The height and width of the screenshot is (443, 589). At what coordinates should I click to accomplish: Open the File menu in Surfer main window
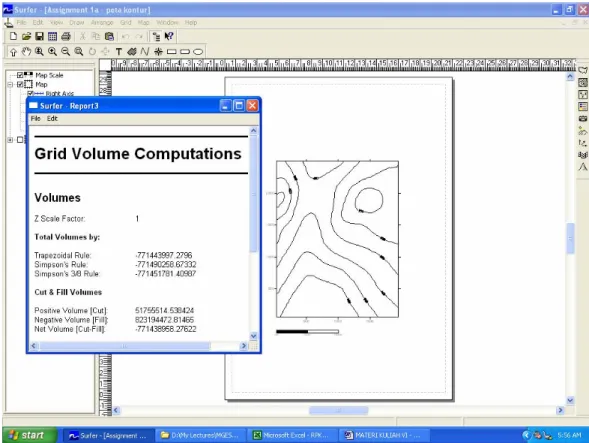pos(21,23)
